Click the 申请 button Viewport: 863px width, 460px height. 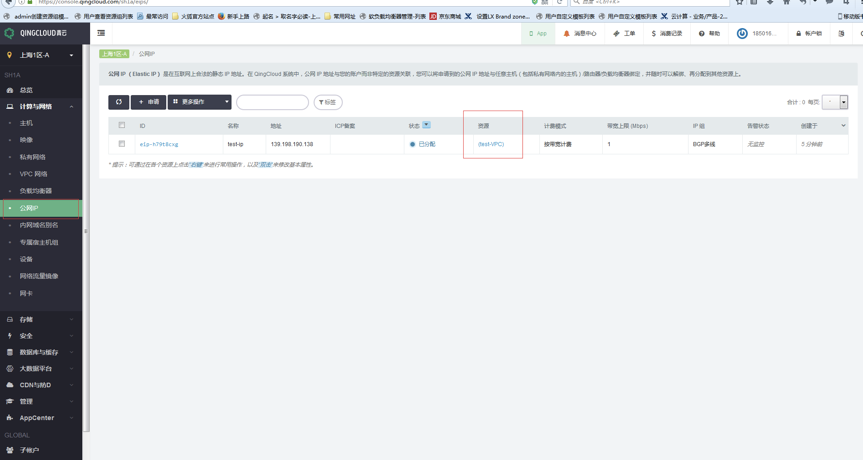coord(149,102)
